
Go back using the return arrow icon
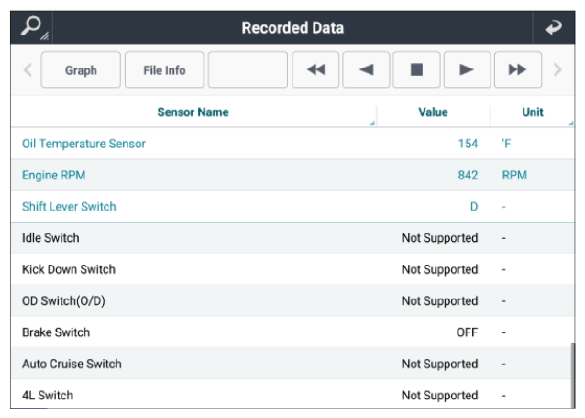click(554, 28)
